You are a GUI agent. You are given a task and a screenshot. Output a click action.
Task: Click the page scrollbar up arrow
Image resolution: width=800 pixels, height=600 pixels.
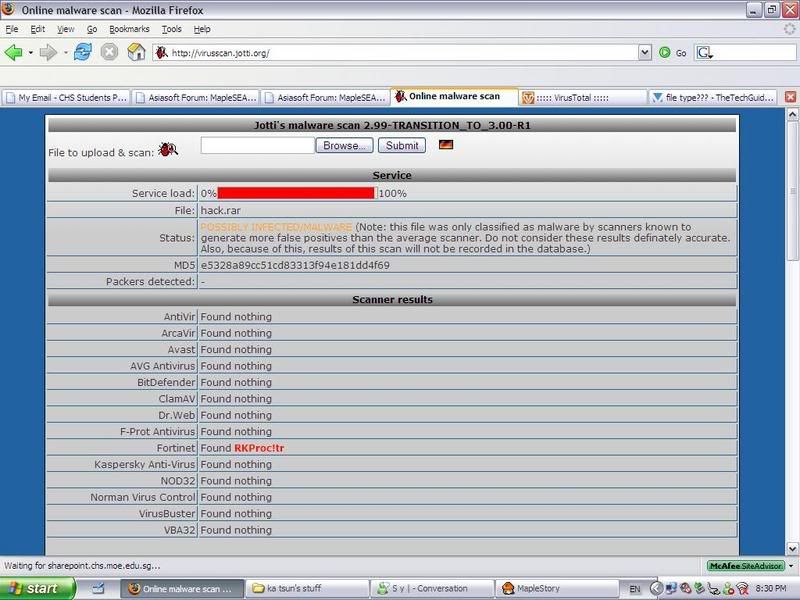pyautogui.click(x=792, y=114)
